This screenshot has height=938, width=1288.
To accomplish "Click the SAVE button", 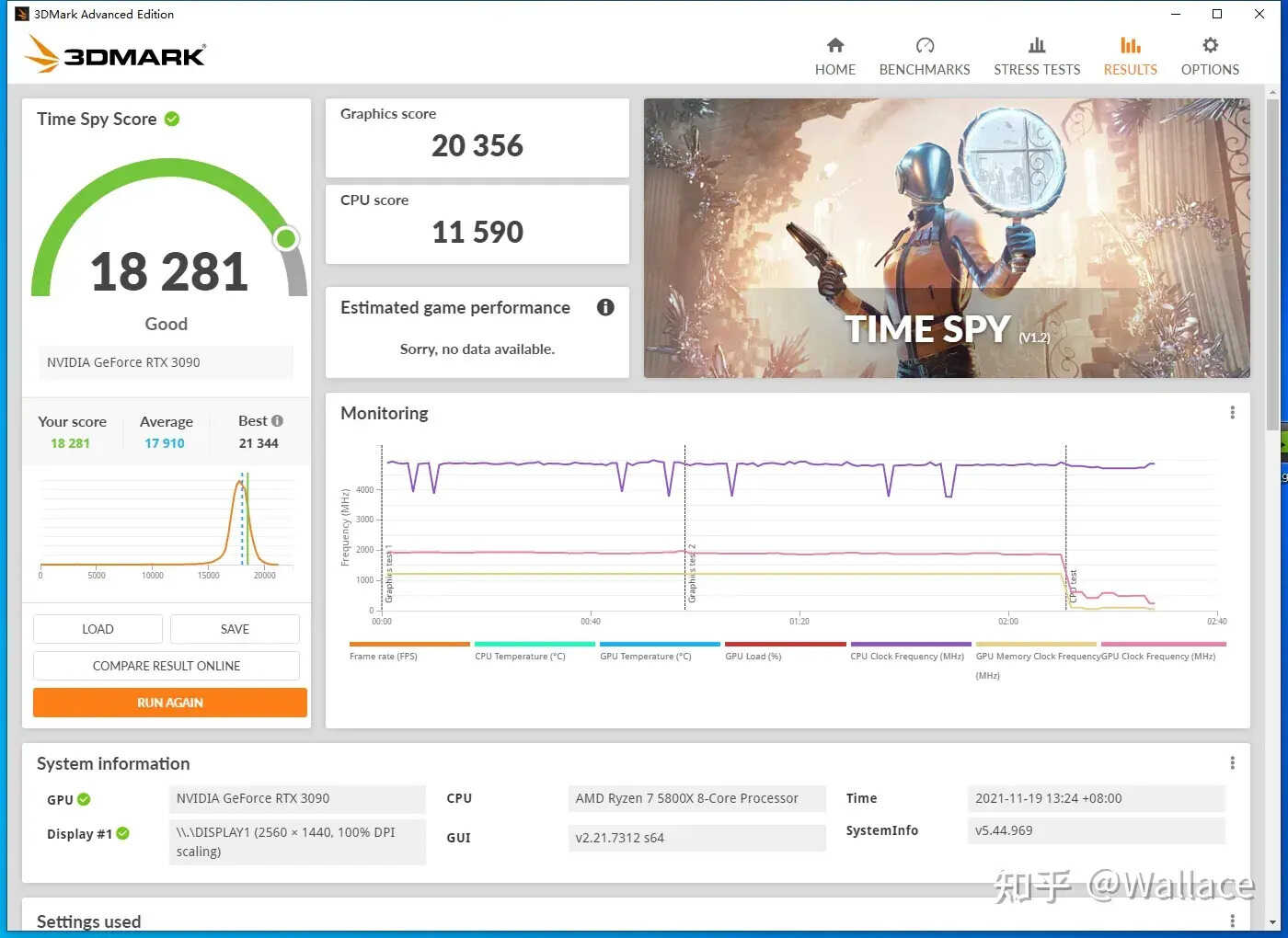I will (x=235, y=629).
